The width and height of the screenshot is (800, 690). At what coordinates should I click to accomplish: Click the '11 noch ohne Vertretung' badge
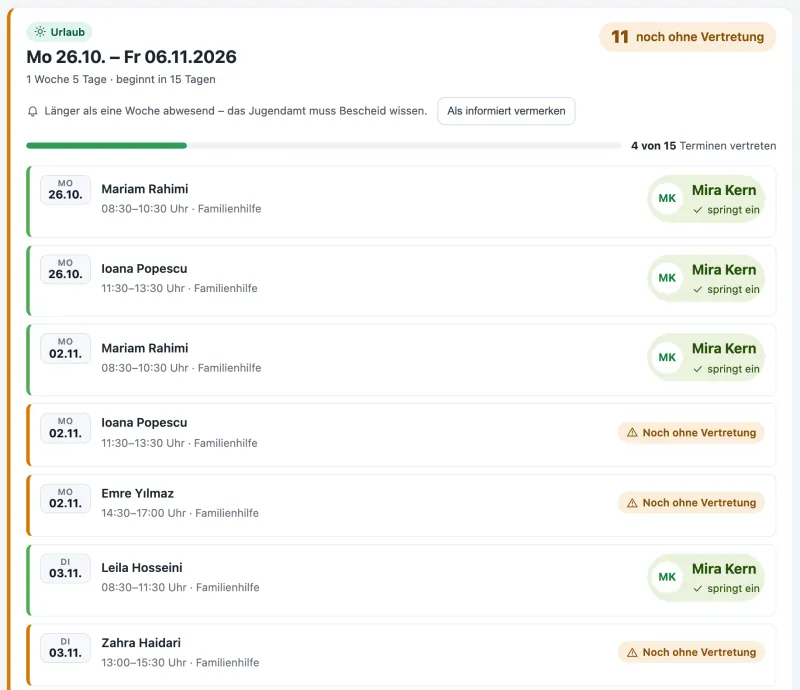(x=687, y=37)
